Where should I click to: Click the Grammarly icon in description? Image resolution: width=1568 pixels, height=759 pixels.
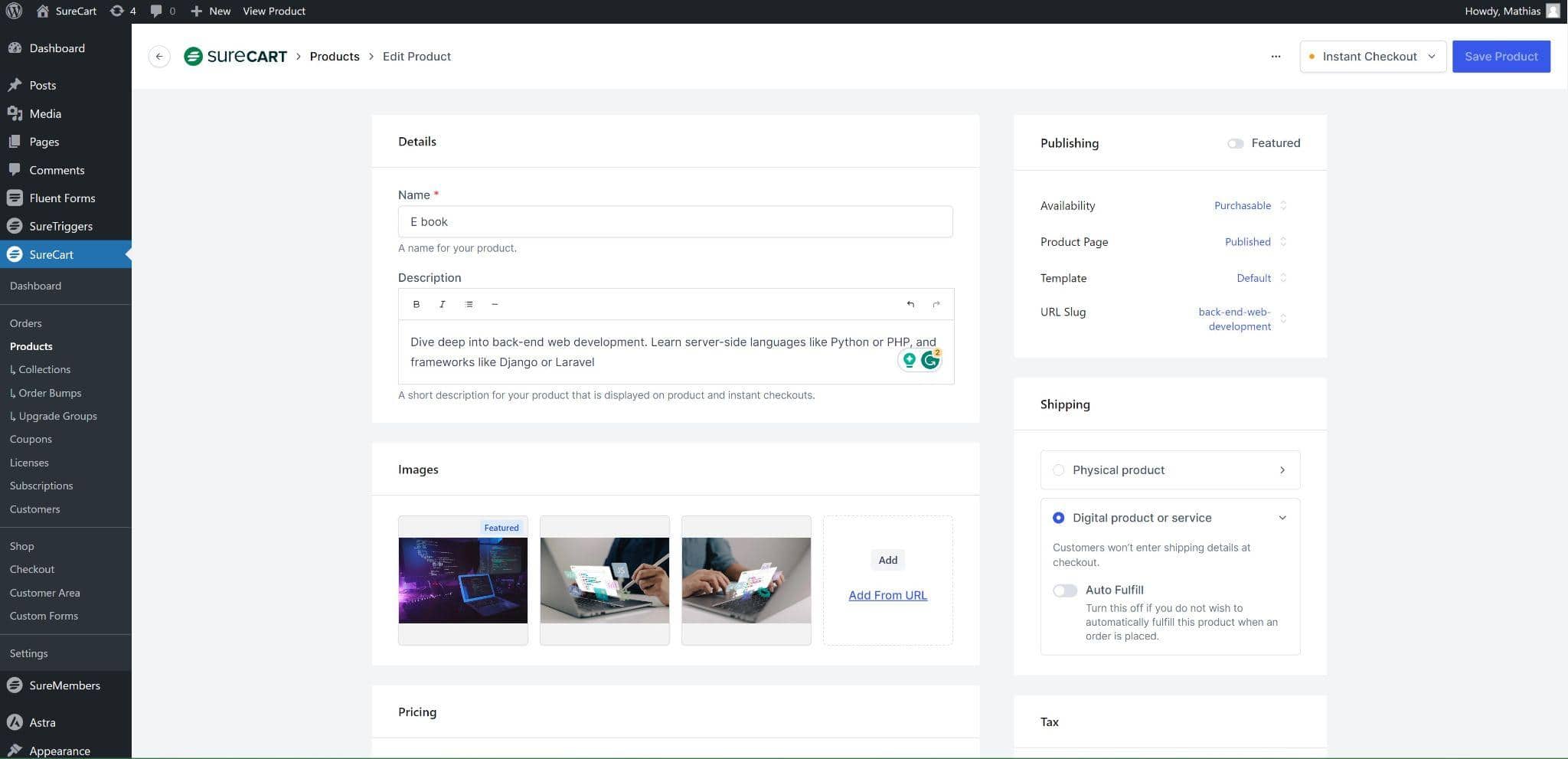[x=930, y=360]
